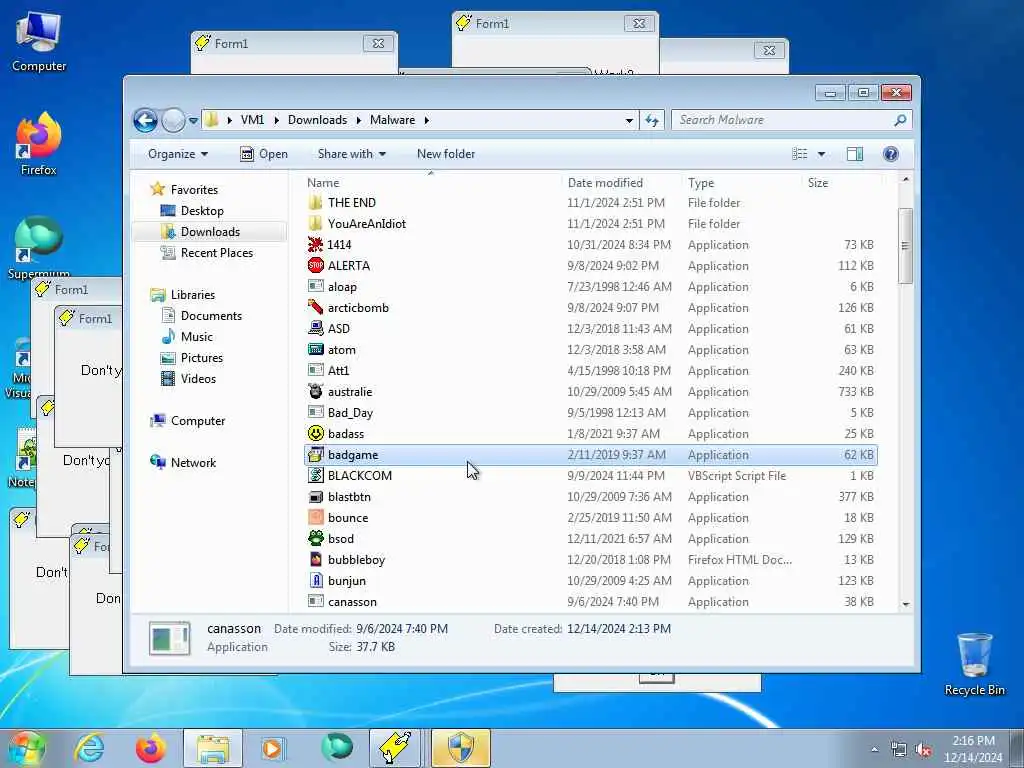Expand the arrow after Malware breadcrumb

tap(426, 120)
